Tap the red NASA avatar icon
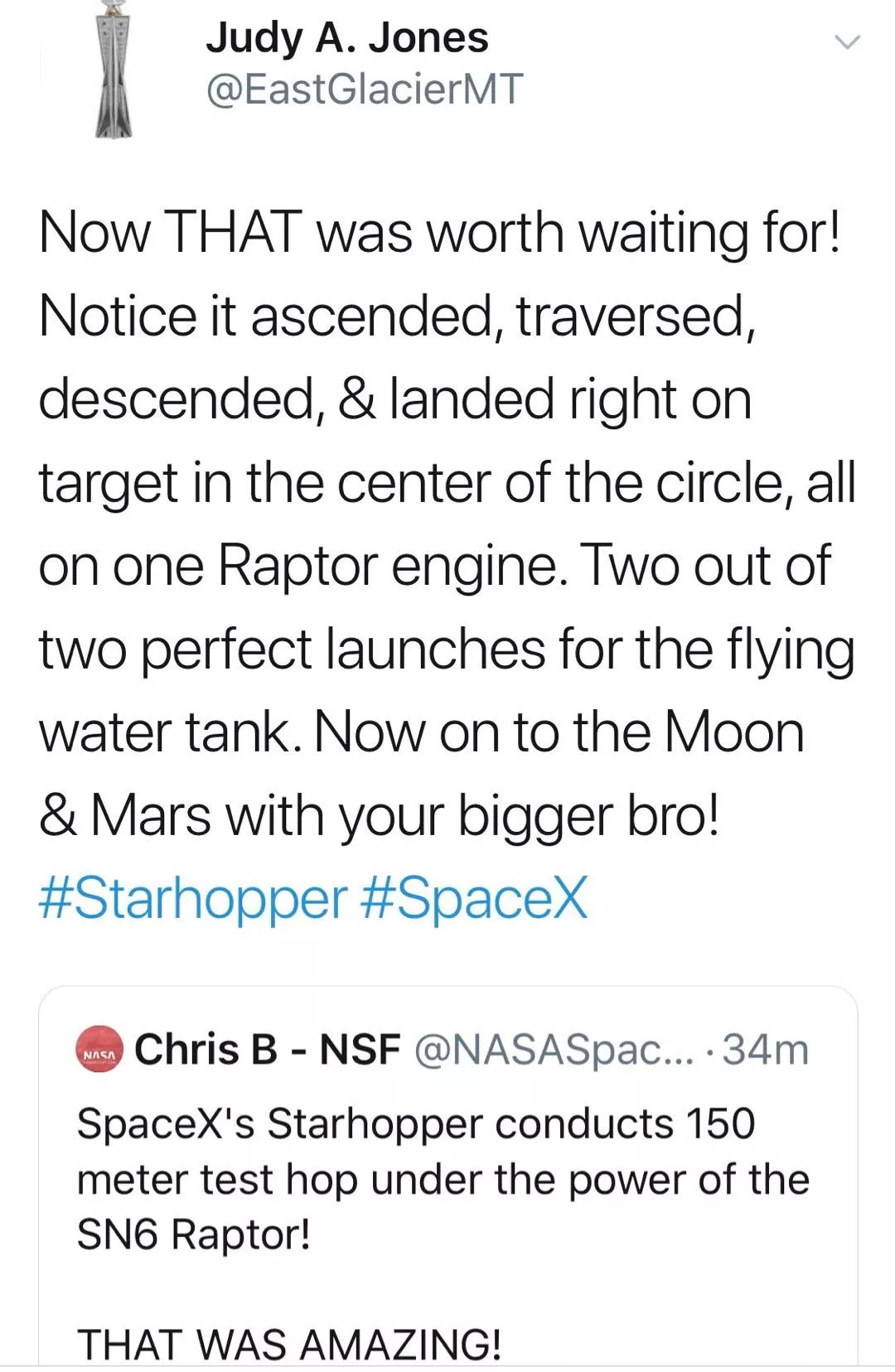 [99, 1050]
